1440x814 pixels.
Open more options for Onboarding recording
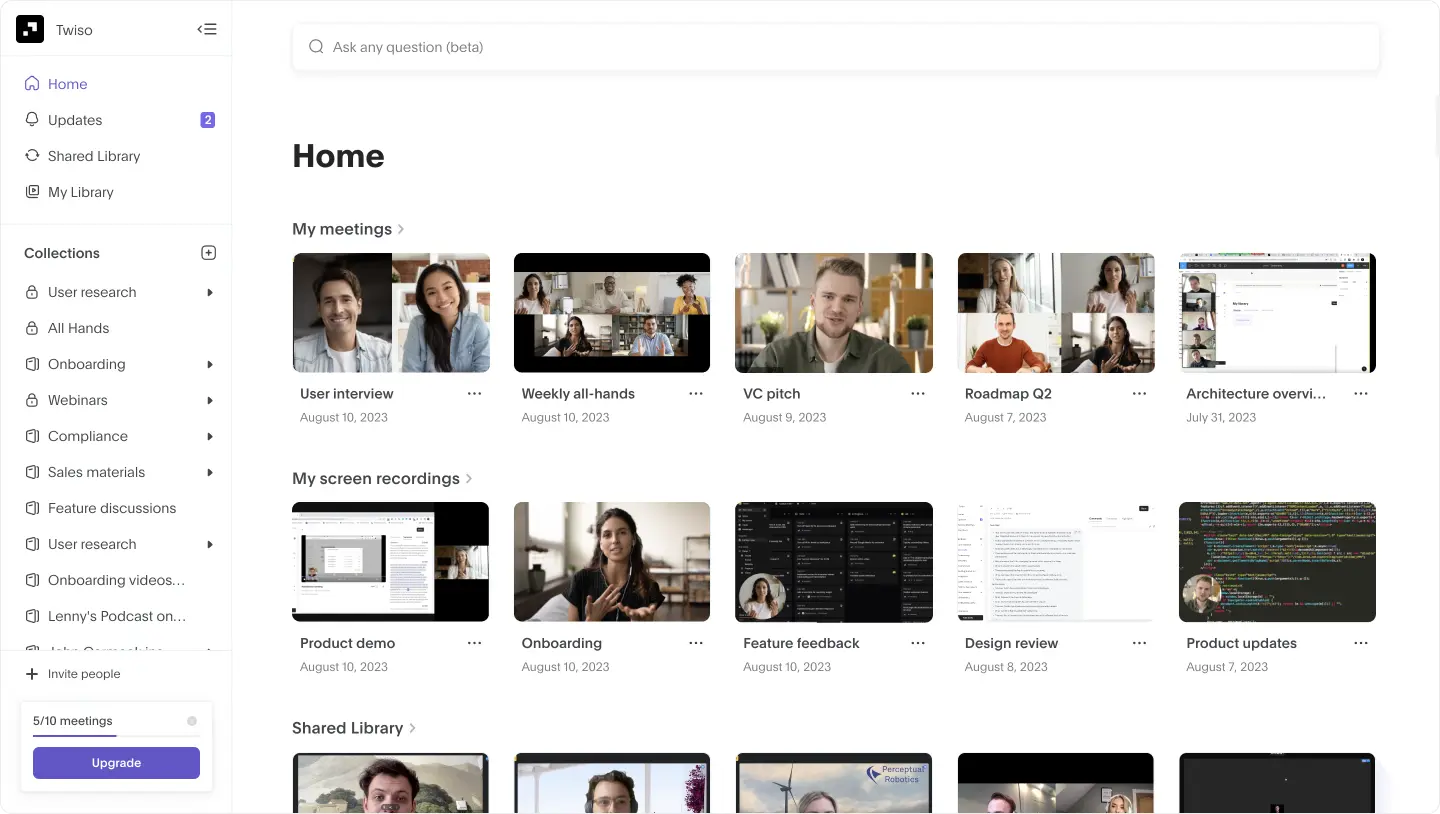(696, 643)
